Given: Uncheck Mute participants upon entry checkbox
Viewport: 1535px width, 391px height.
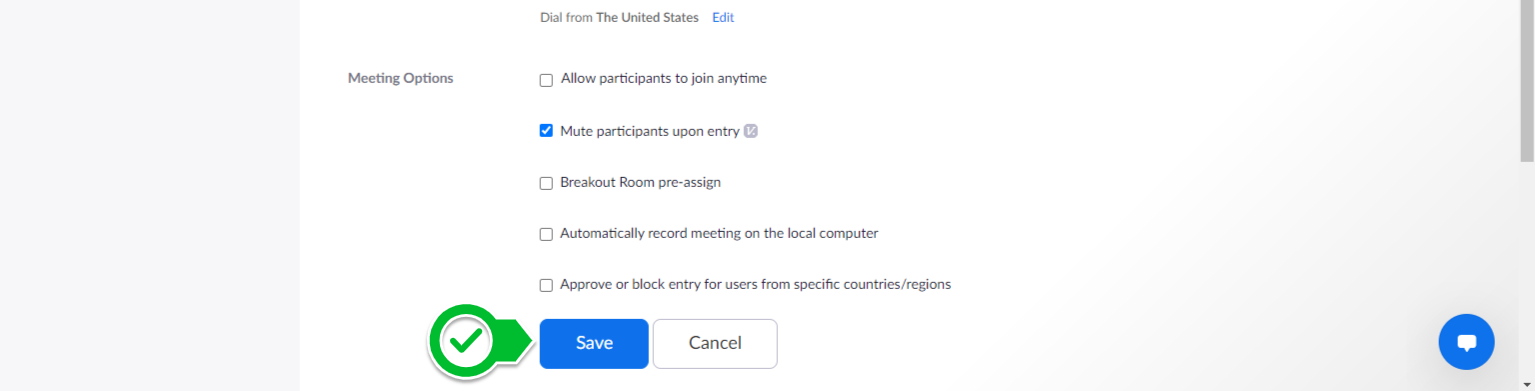Looking at the screenshot, I should click(x=546, y=131).
